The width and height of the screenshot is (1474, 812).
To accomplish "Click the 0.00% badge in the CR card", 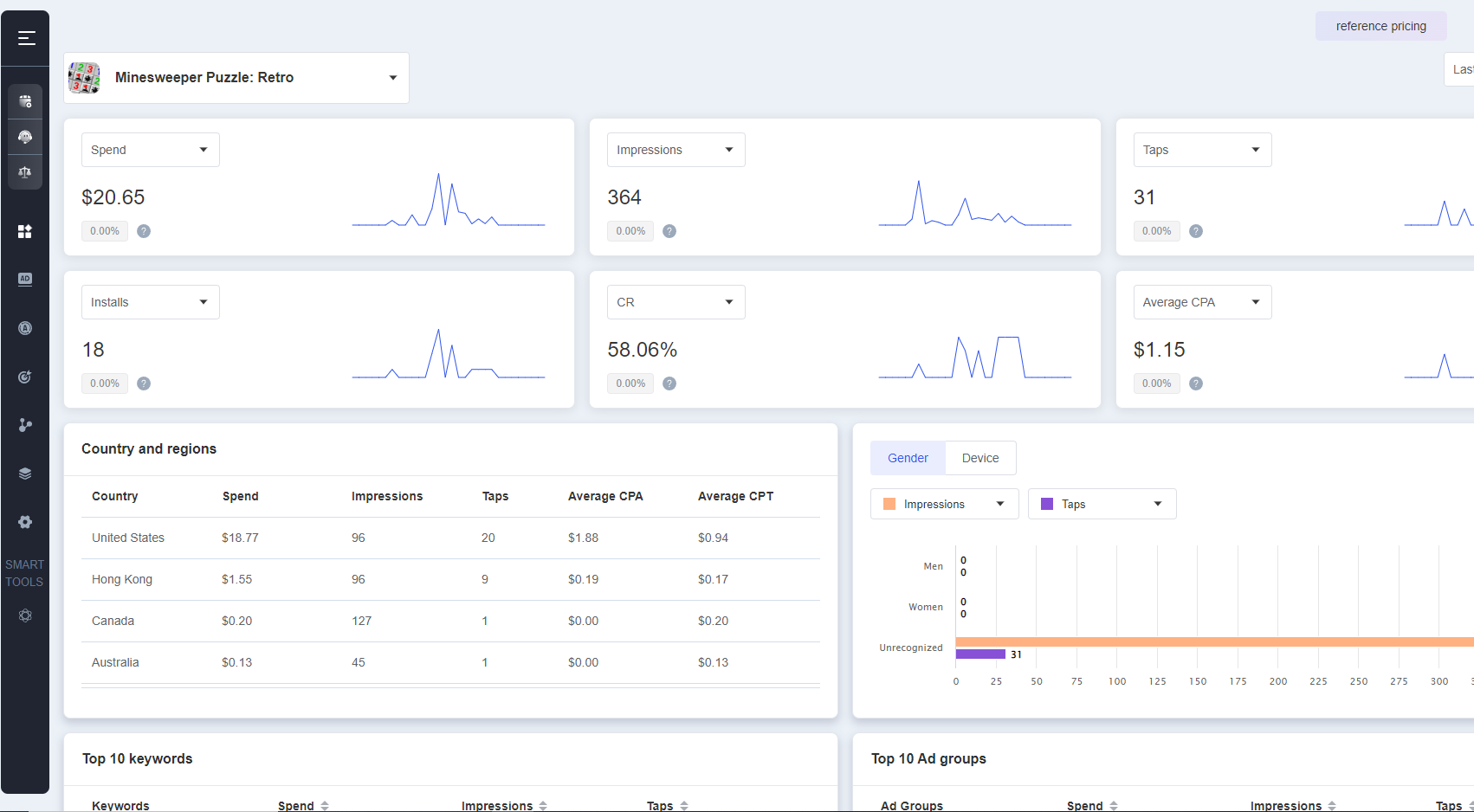I will 630,383.
